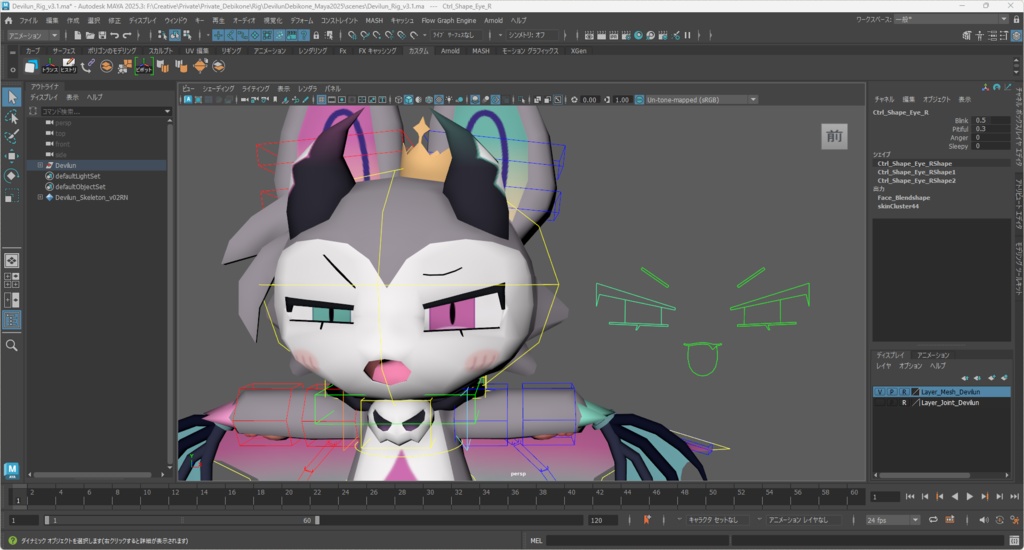Open the search magnifier in left sidebar
1024x550 pixels.
[x=12, y=346]
